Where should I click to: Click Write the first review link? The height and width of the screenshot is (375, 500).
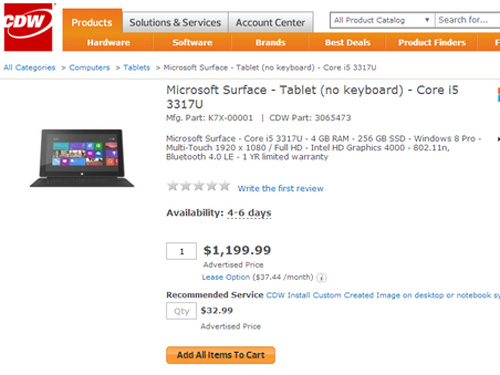[280, 188]
